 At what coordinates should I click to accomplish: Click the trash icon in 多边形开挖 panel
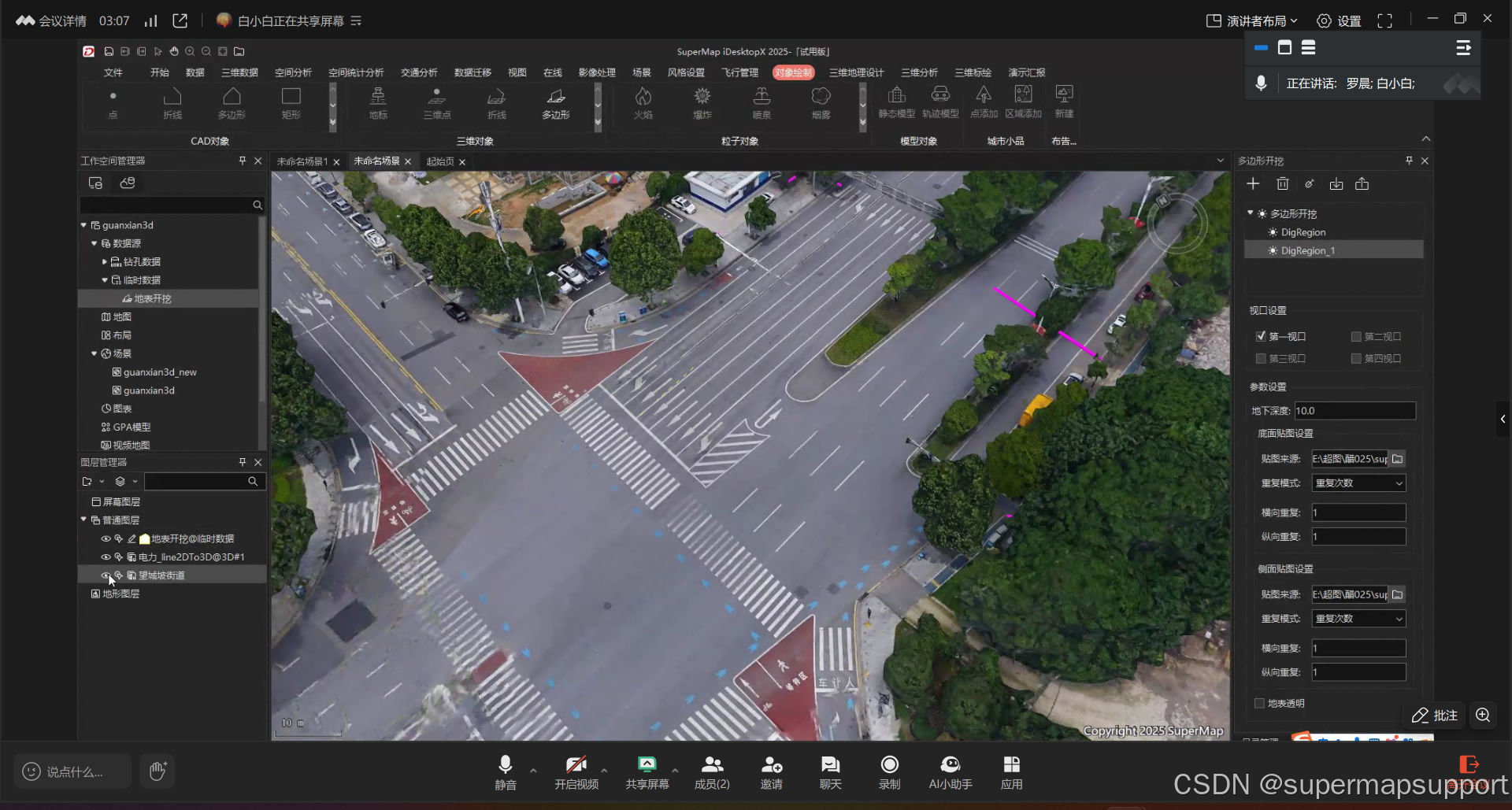pyautogui.click(x=1283, y=183)
